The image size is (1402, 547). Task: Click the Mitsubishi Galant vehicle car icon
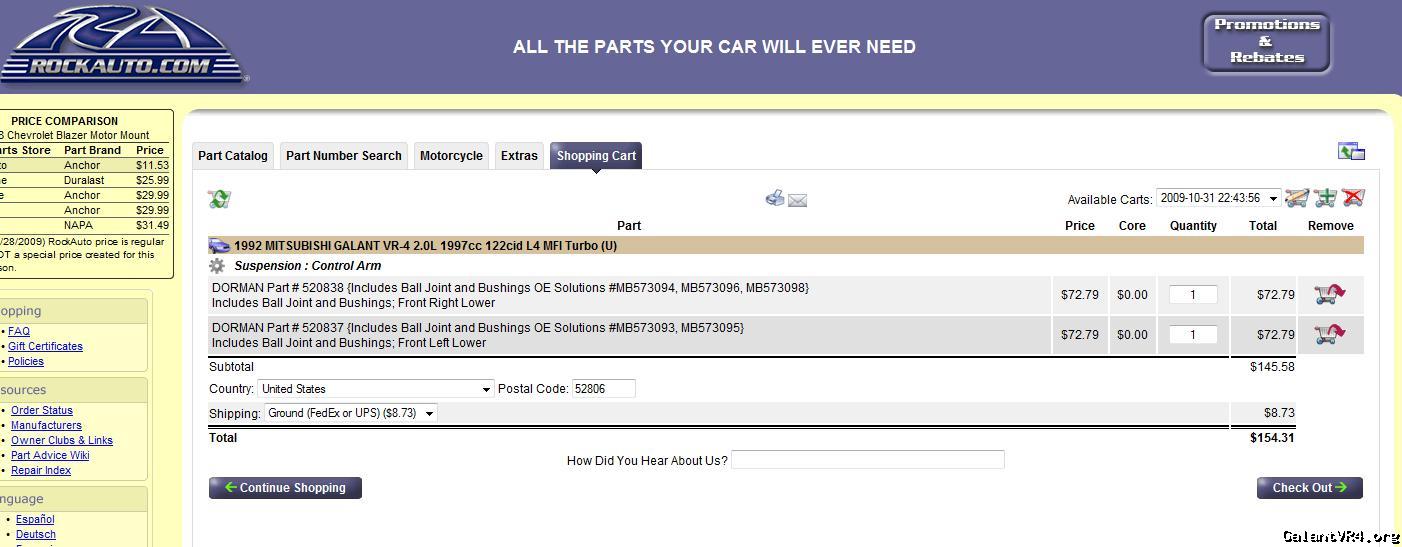219,246
